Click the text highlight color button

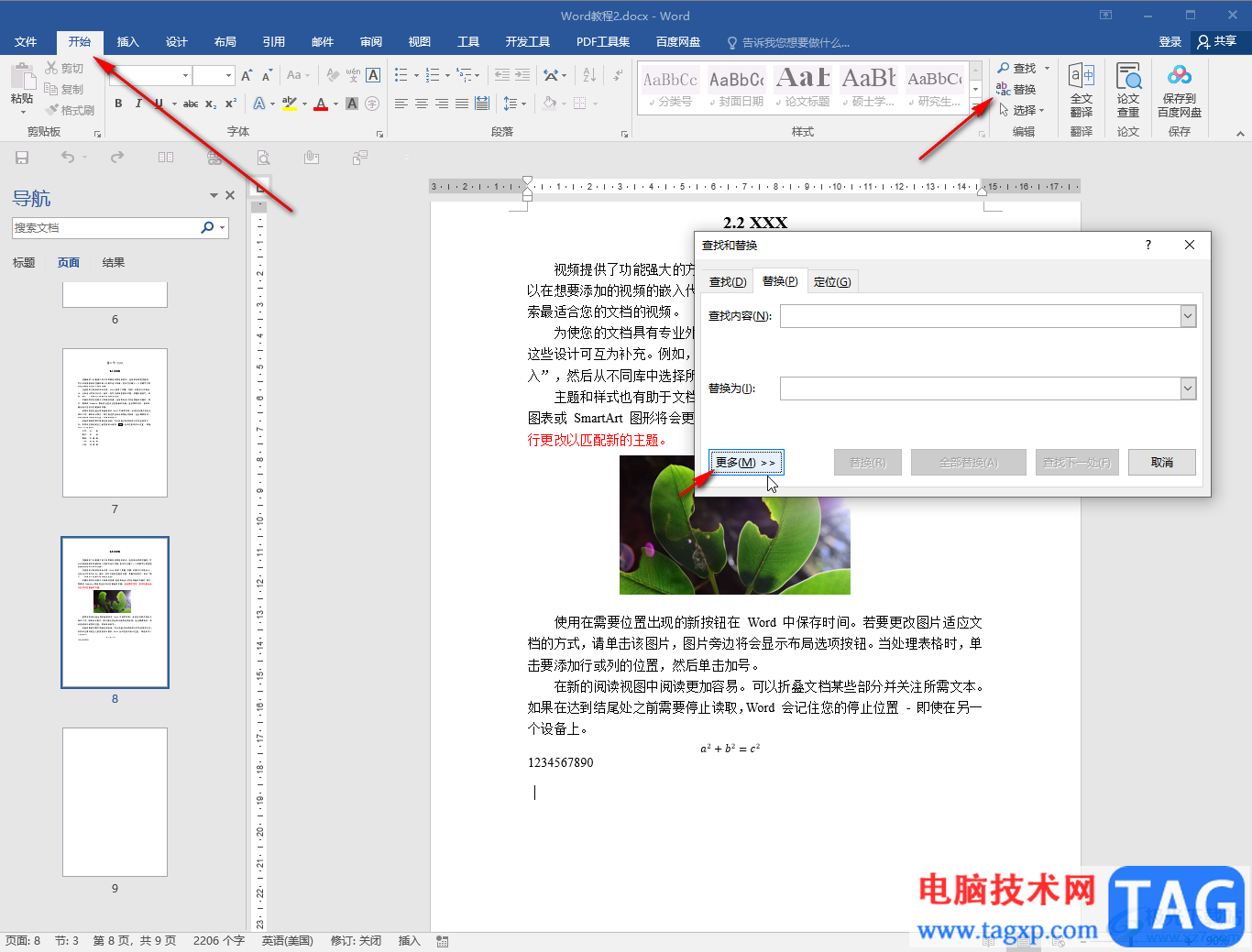coord(289,104)
